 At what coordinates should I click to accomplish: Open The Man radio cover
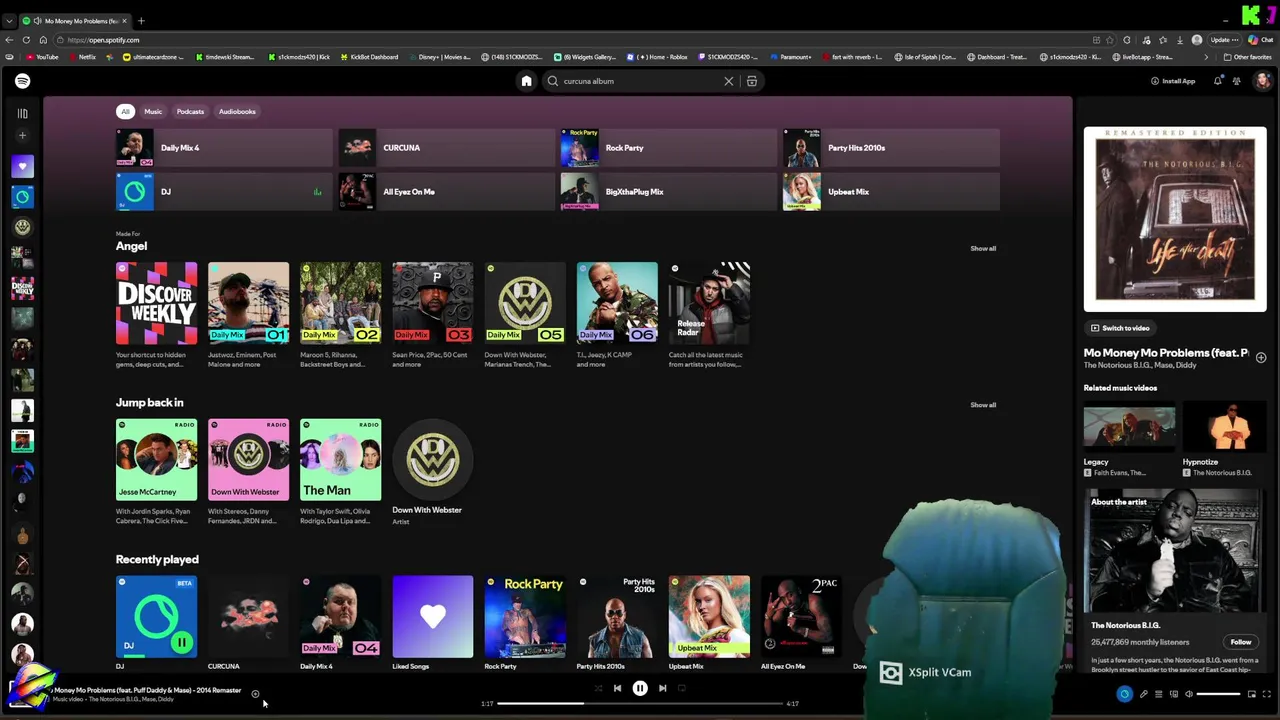pyautogui.click(x=340, y=460)
